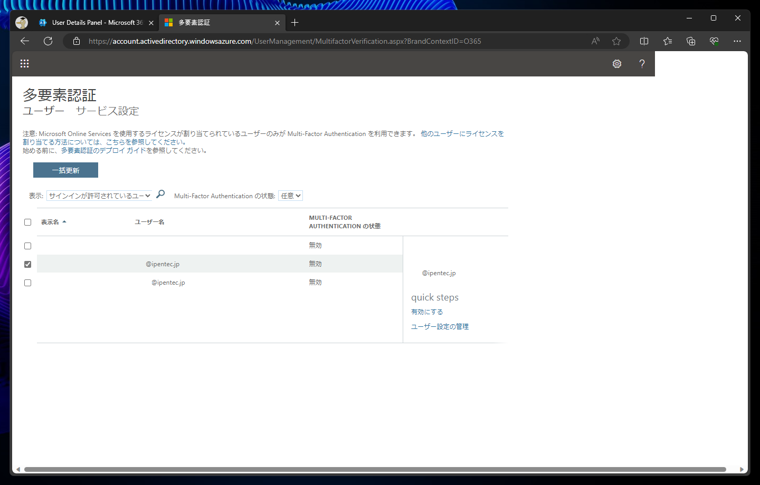The height and width of the screenshot is (485, 760).
Task: Check the first user row checkbox
Action: (x=28, y=246)
